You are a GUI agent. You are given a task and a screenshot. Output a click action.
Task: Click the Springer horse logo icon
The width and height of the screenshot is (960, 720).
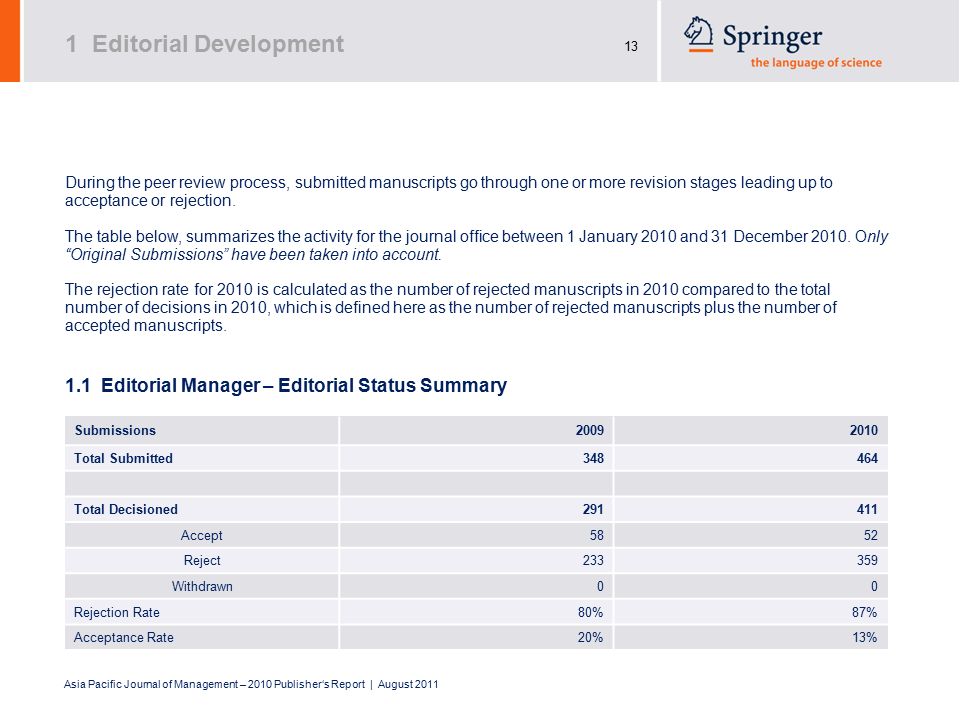point(699,34)
